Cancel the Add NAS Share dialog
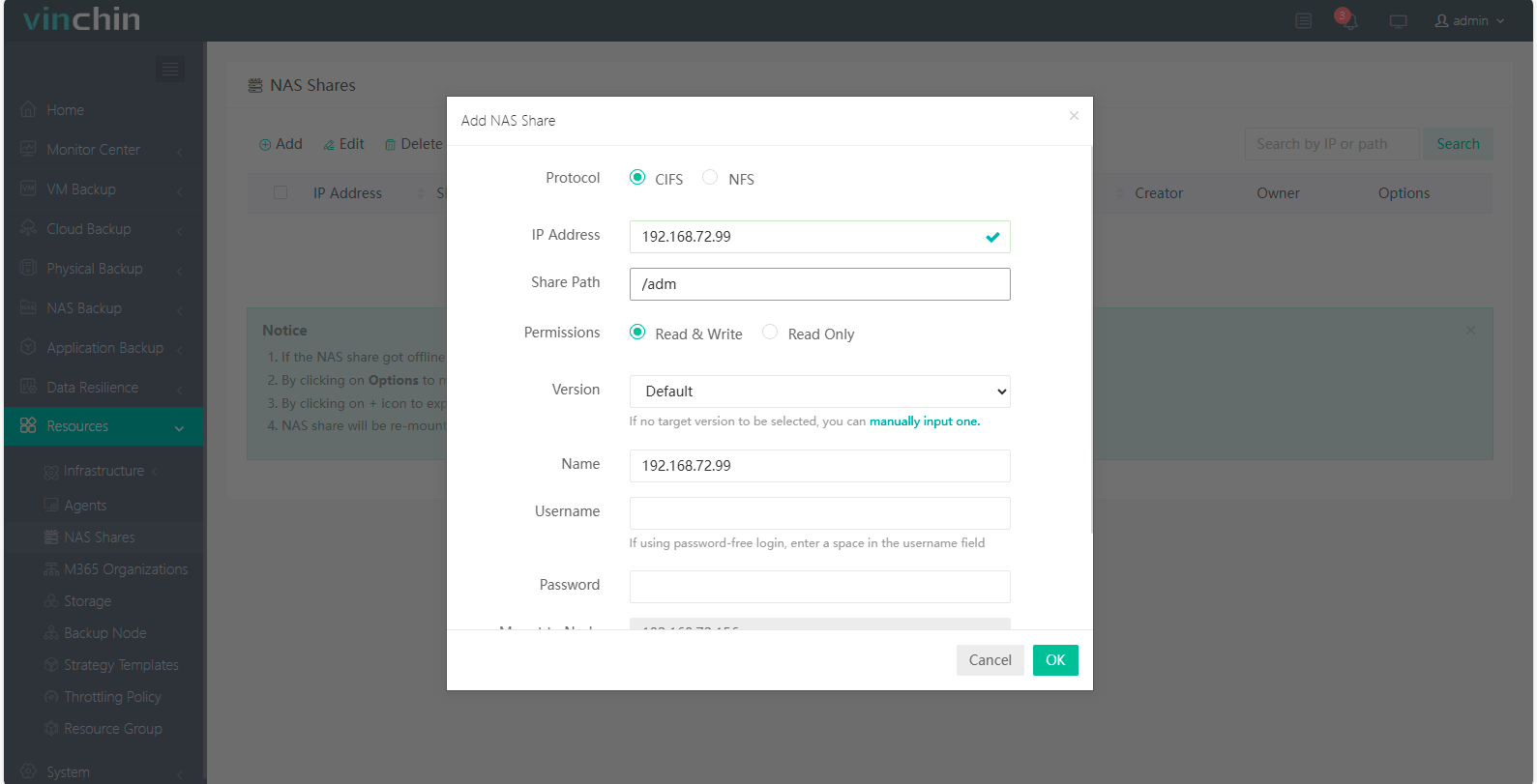The width and height of the screenshot is (1537, 784). (990, 660)
